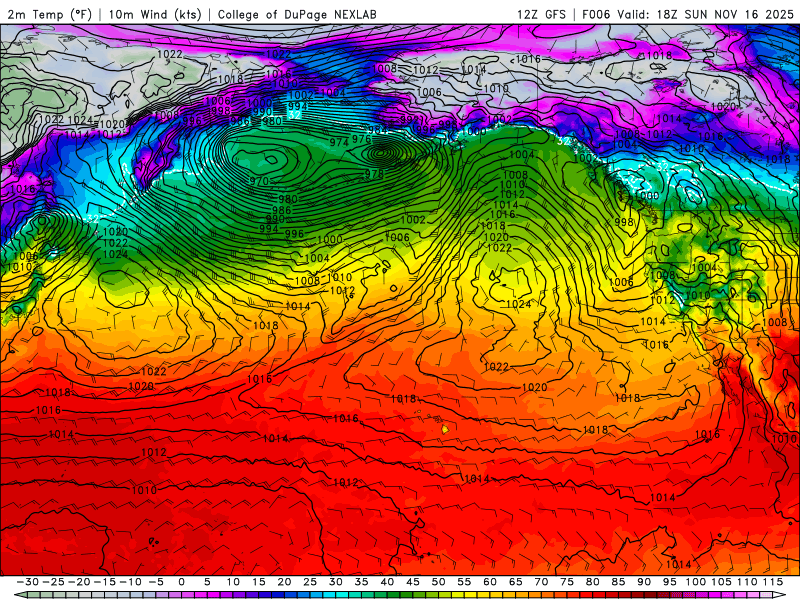Choose the 105 tick label on the legend

pyautogui.click(x=721, y=582)
